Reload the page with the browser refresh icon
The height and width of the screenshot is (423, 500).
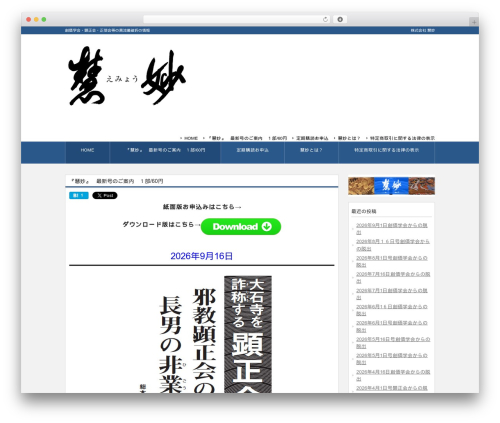(325, 20)
